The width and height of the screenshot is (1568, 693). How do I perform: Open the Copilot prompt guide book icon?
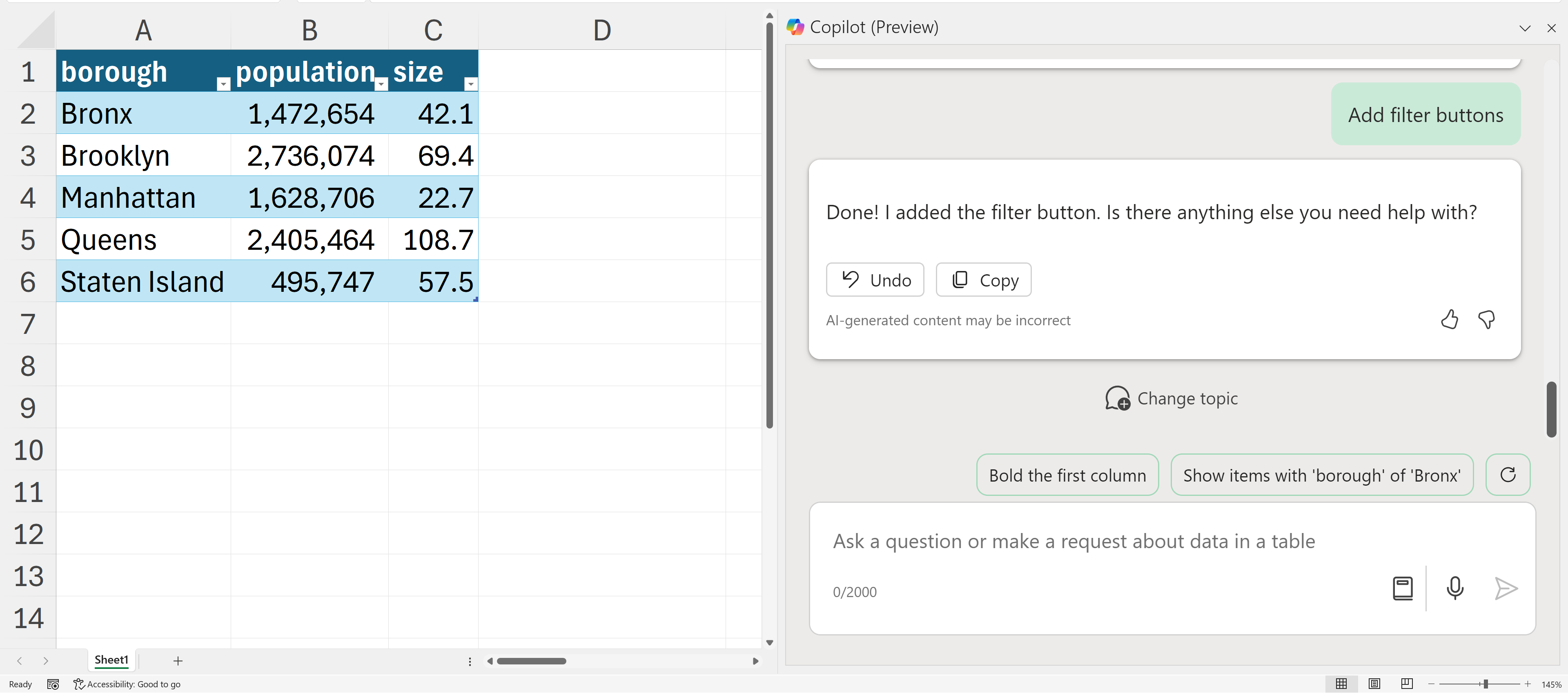pos(1403,589)
